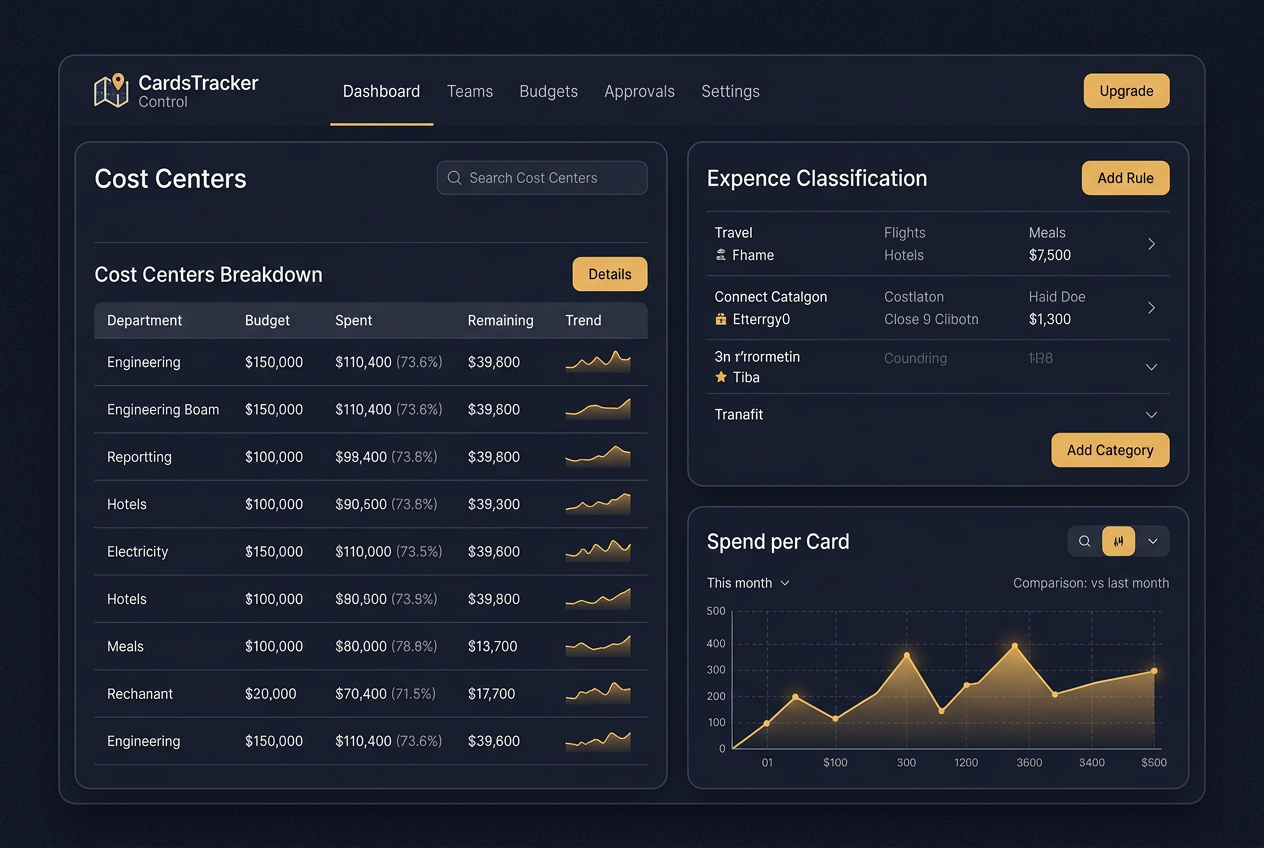Select the Approvals tab
Screen dimensions: 1264x848
tap(639, 91)
